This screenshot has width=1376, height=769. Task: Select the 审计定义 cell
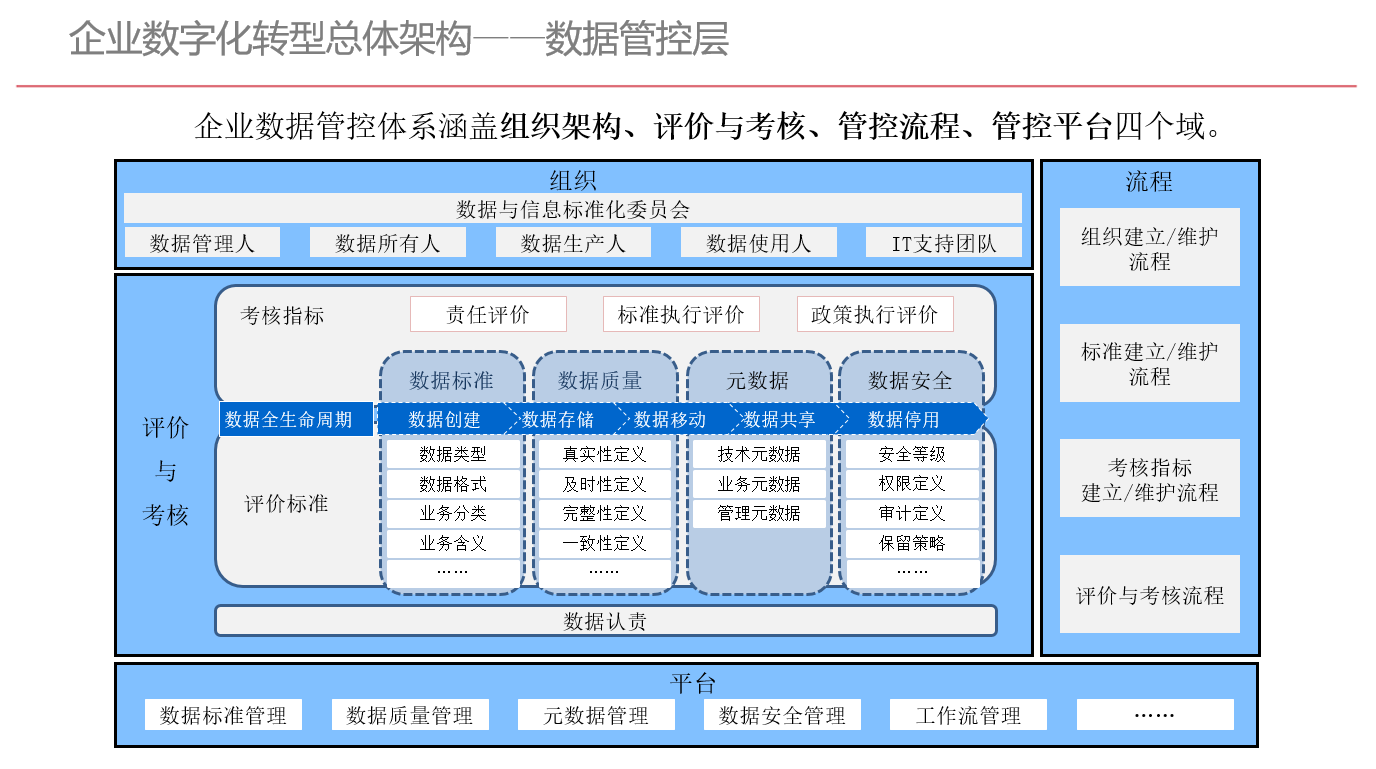(912, 514)
